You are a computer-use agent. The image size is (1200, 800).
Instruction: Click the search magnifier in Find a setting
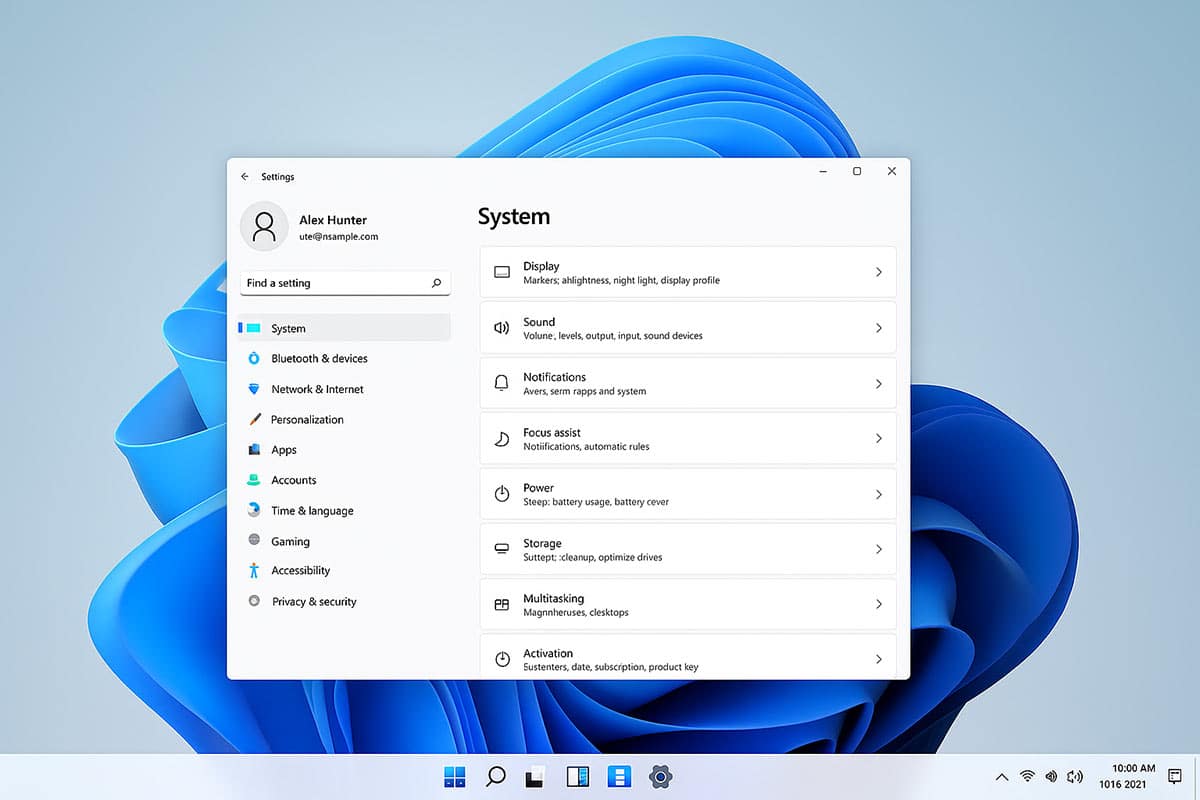(x=436, y=283)
